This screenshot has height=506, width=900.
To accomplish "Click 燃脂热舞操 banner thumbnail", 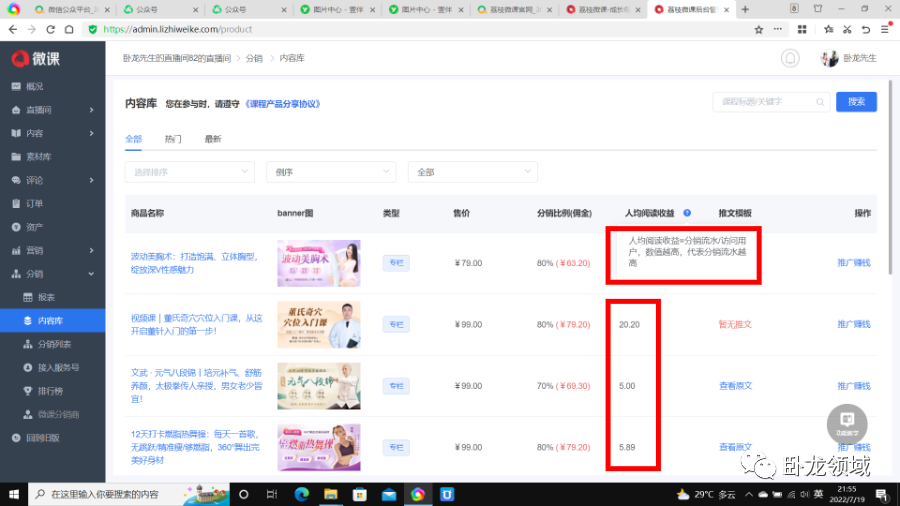I will click(x=319, y=447).
